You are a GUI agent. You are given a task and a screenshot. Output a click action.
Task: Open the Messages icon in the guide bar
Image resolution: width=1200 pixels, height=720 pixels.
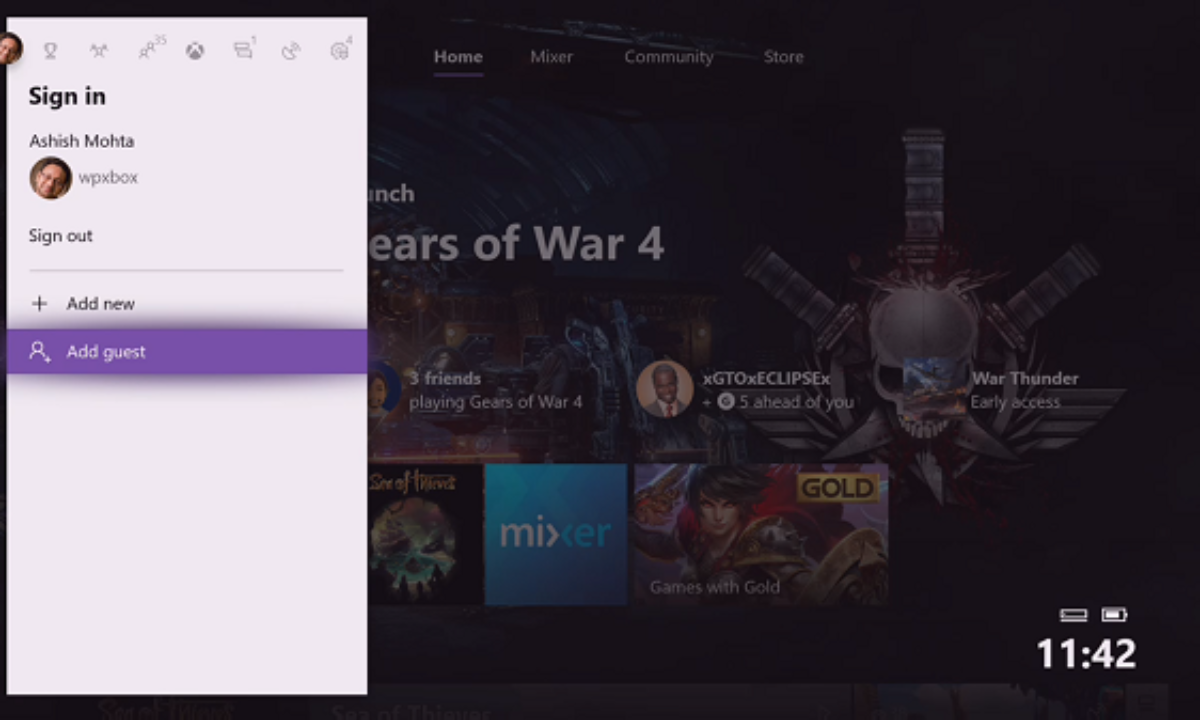(244, 49)
